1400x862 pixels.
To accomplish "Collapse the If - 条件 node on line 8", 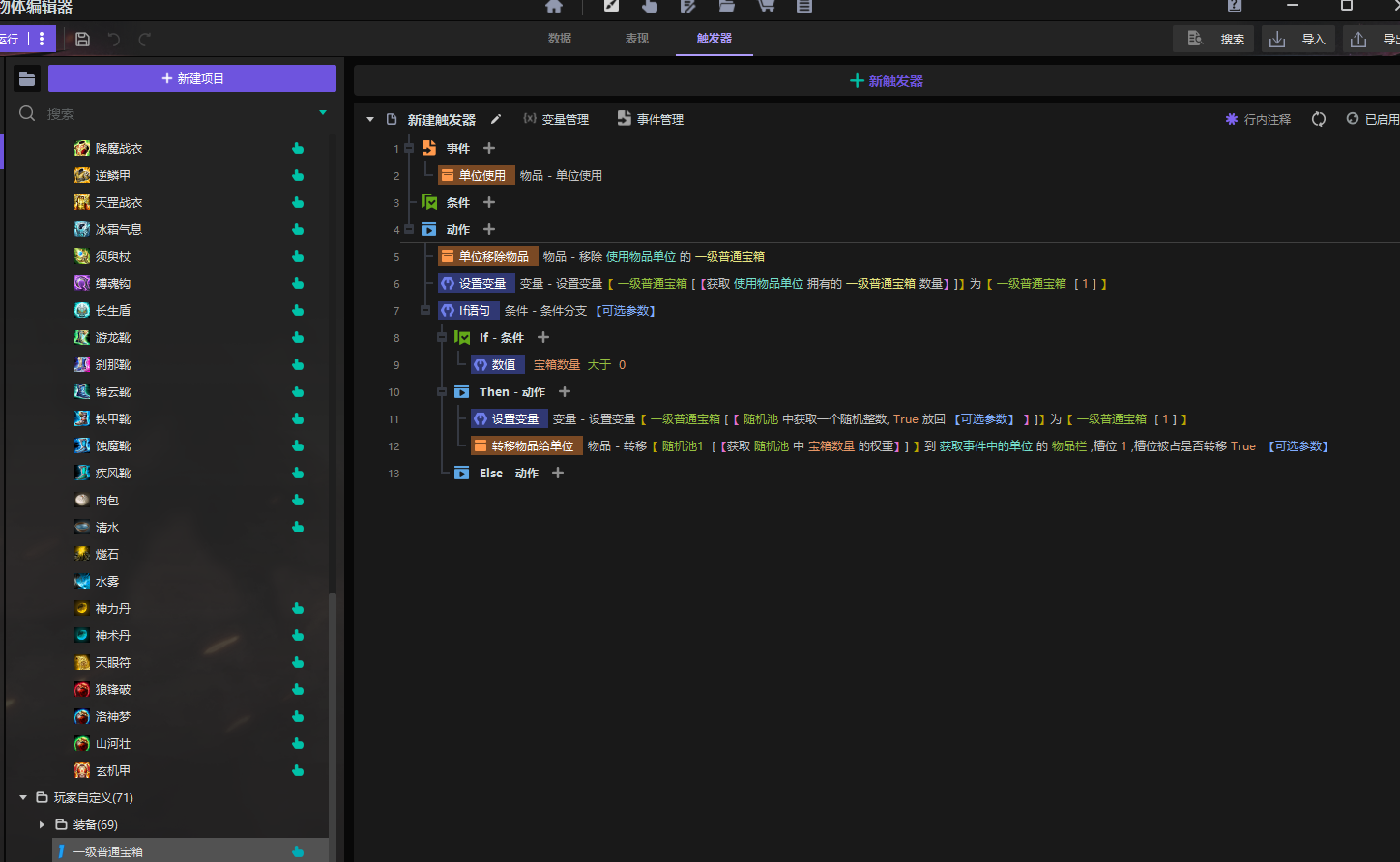I will click(x=442, y=337).
